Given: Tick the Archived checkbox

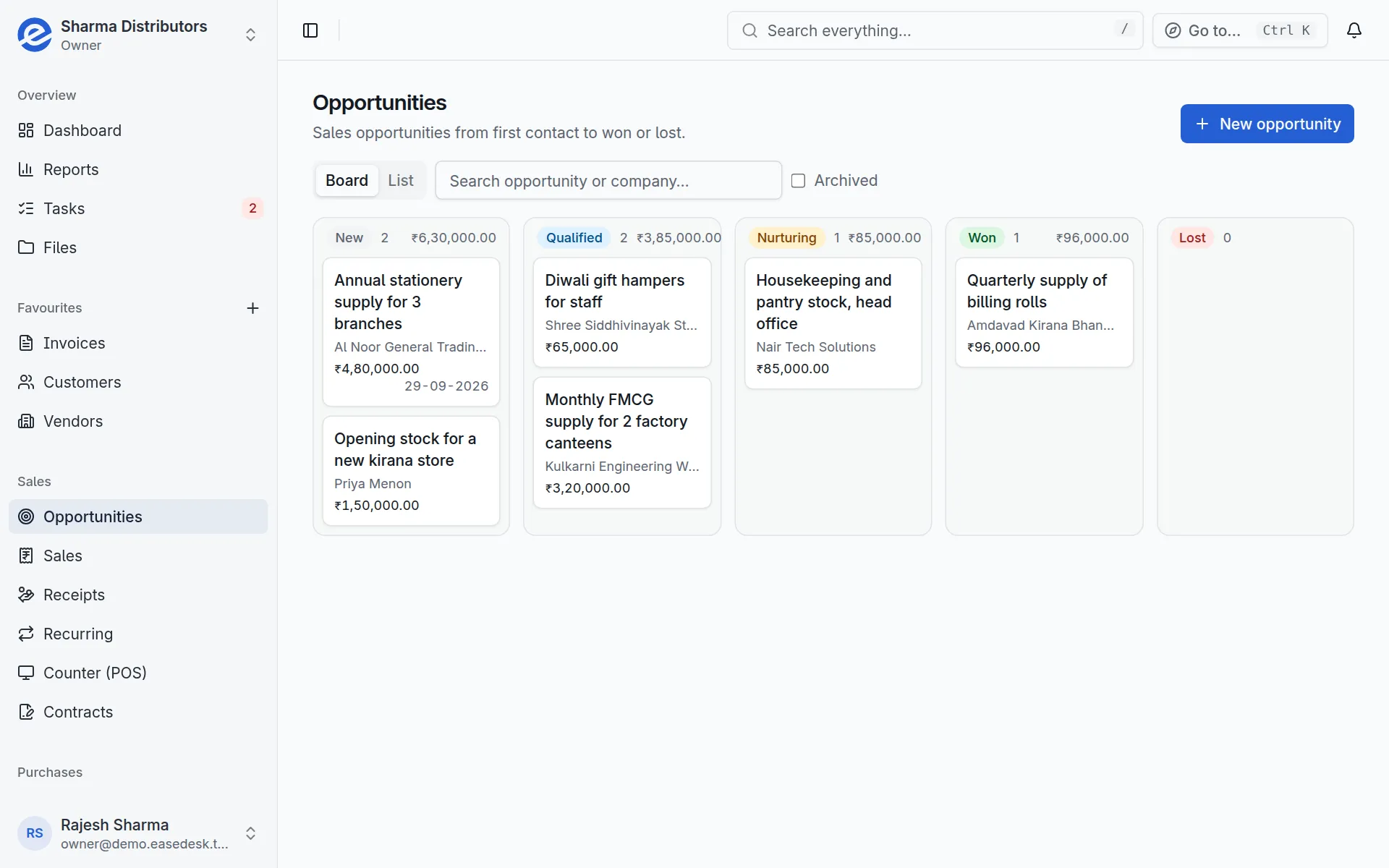Looking at the screenshot, I should tap(798, 181).
